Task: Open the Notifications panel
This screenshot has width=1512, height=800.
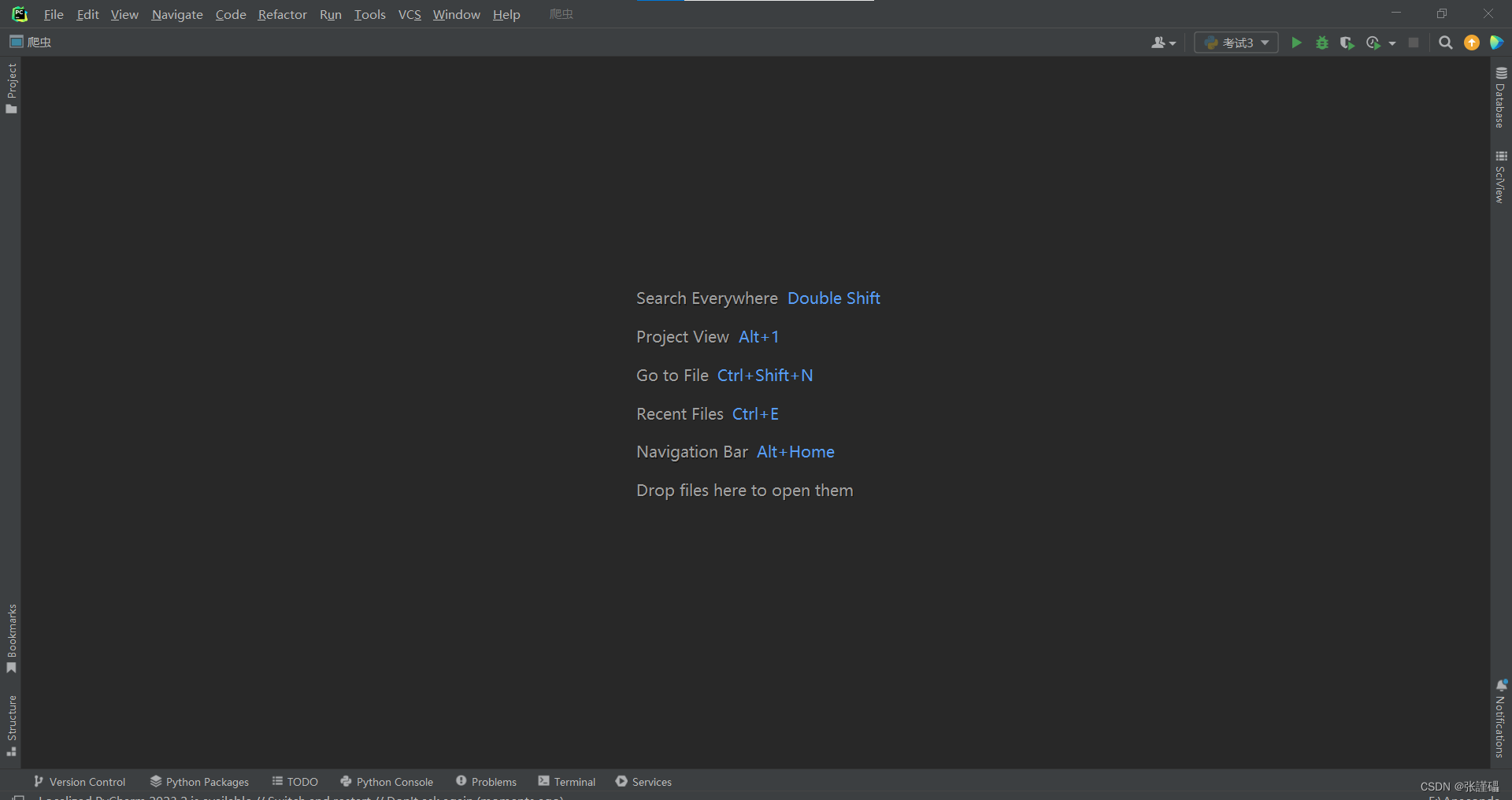Action: [1501, 718]
